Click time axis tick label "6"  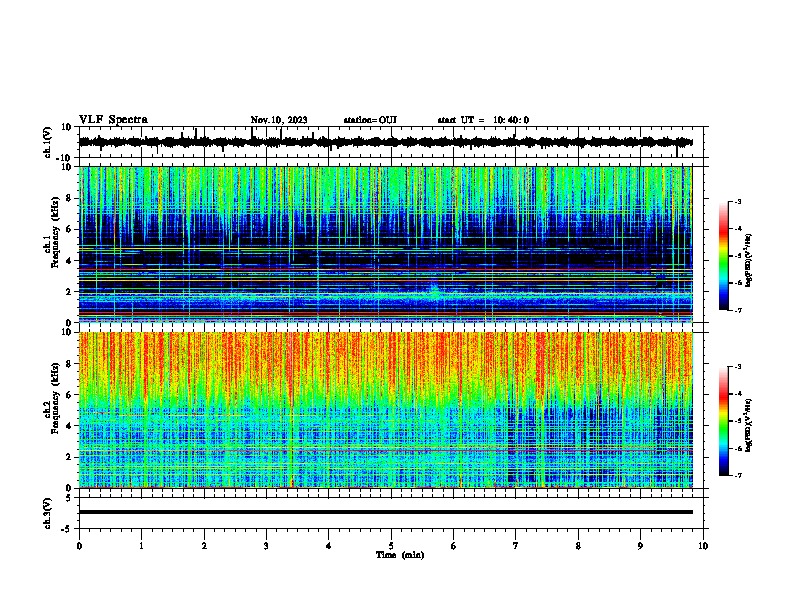coord(454,546)
